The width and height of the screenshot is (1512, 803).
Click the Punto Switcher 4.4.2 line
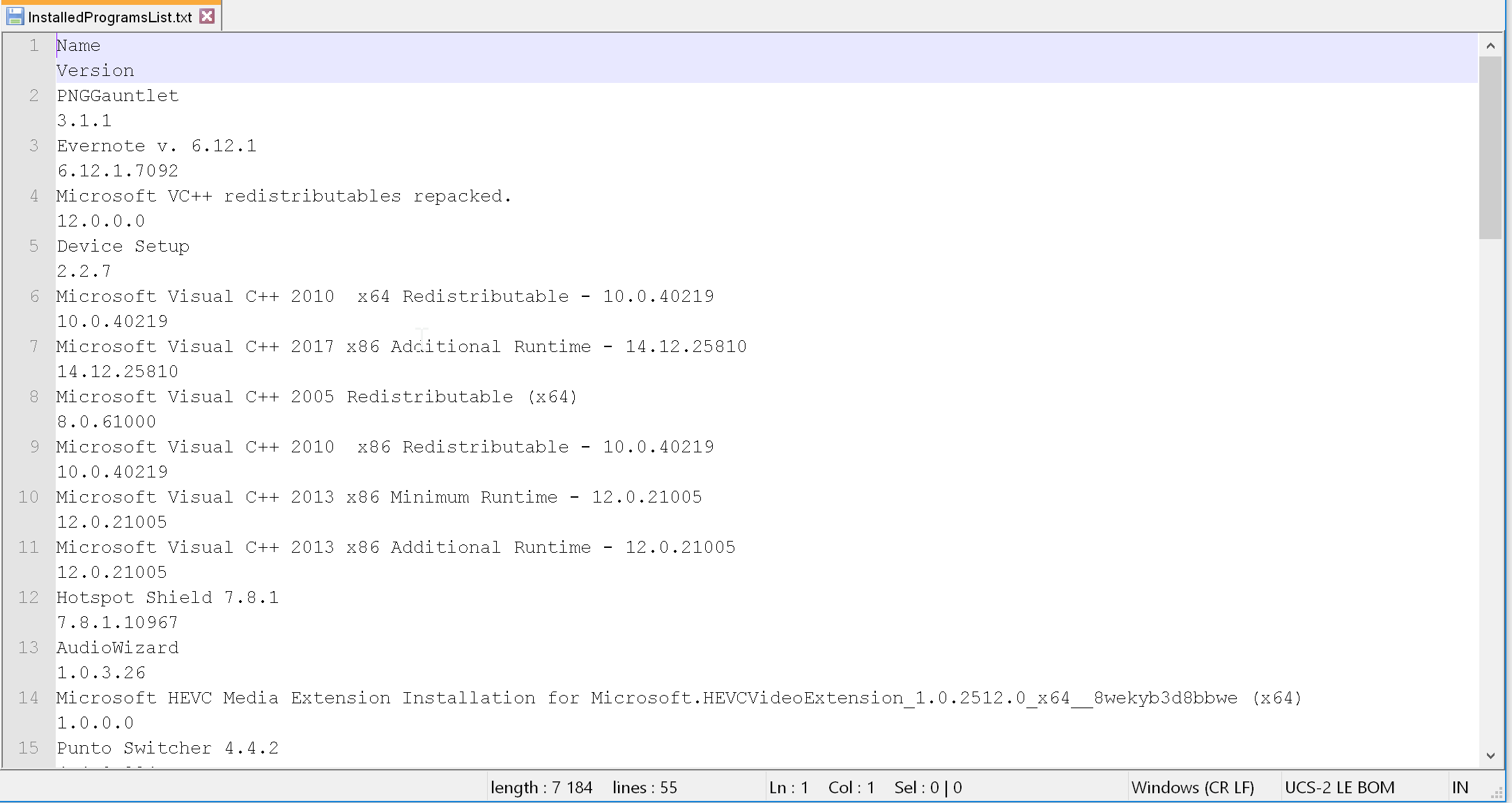(x=167, y=748)
